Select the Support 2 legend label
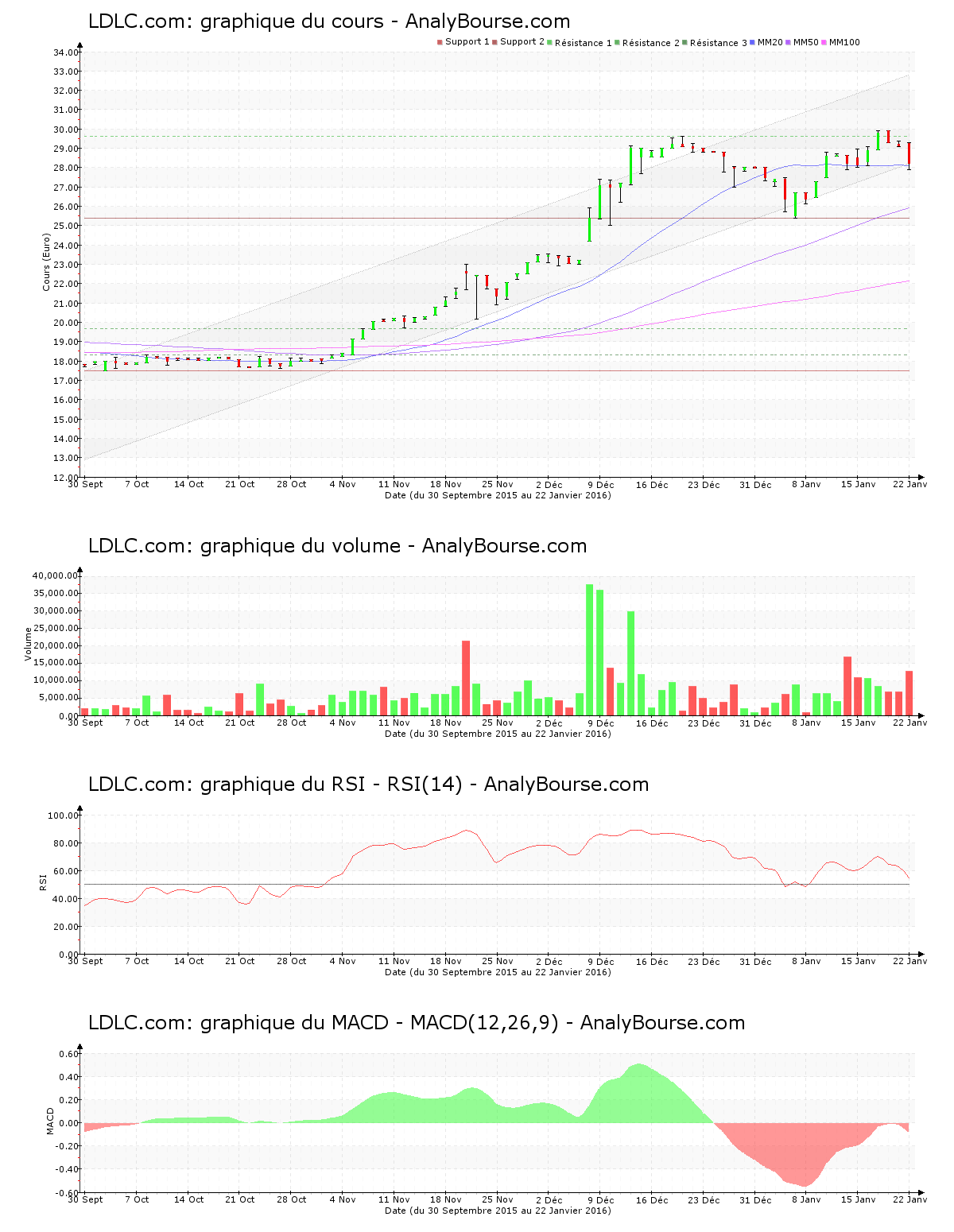Image resolution: width=954 pixels, height=1232 pixels. coord(522,42)
